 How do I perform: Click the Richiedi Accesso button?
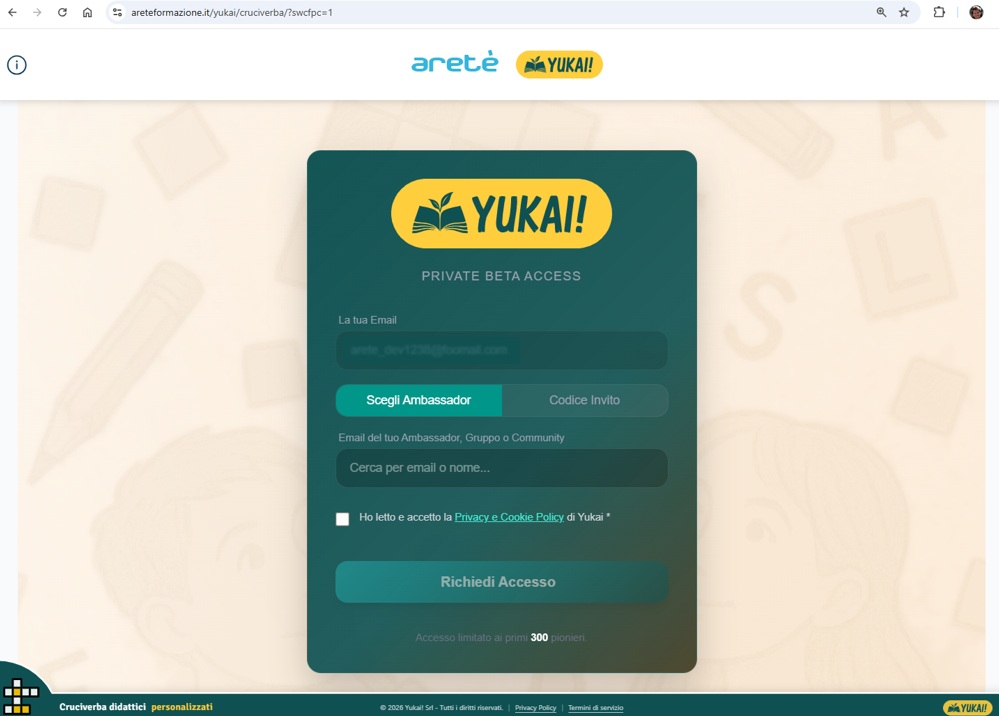pyautogui.click(x=502, y=582)
